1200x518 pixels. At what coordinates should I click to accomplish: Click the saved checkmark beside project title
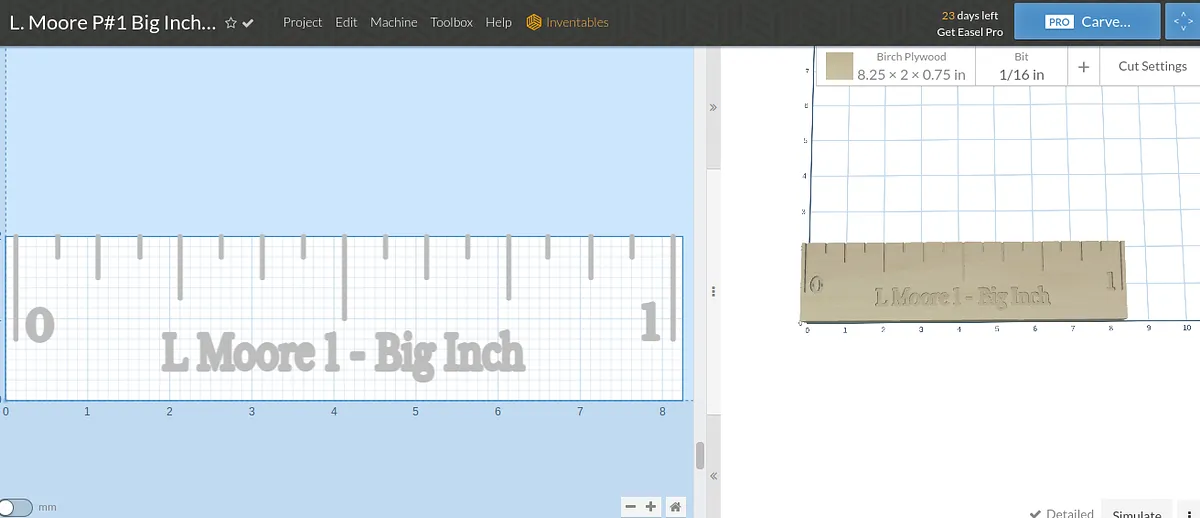[x=248, y=22]
